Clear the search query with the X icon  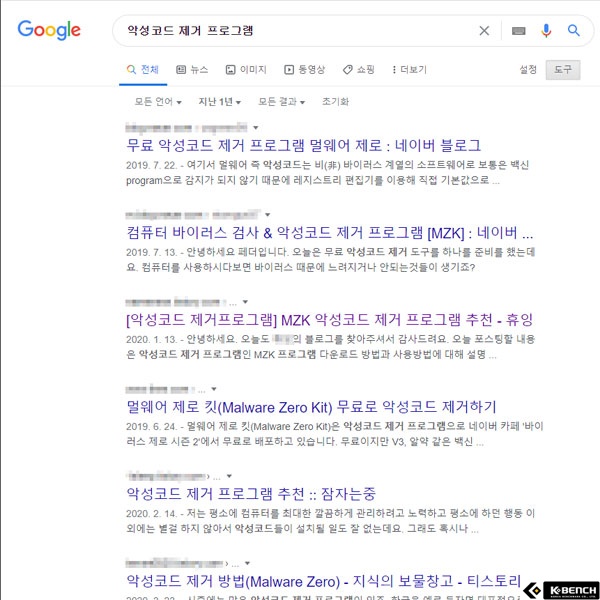click(484, 31)
